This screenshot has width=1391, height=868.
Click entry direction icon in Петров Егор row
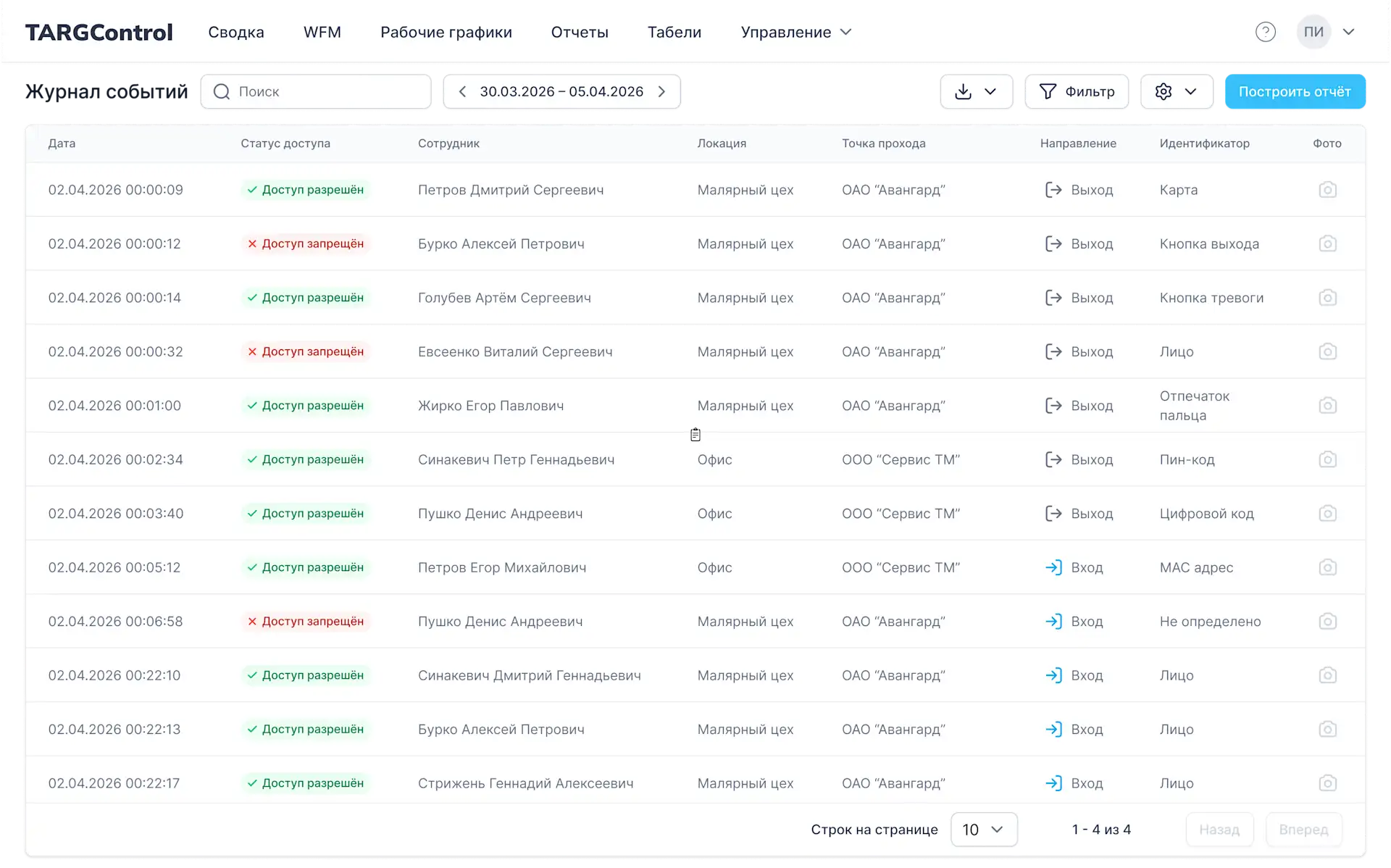pos(1053,567)
